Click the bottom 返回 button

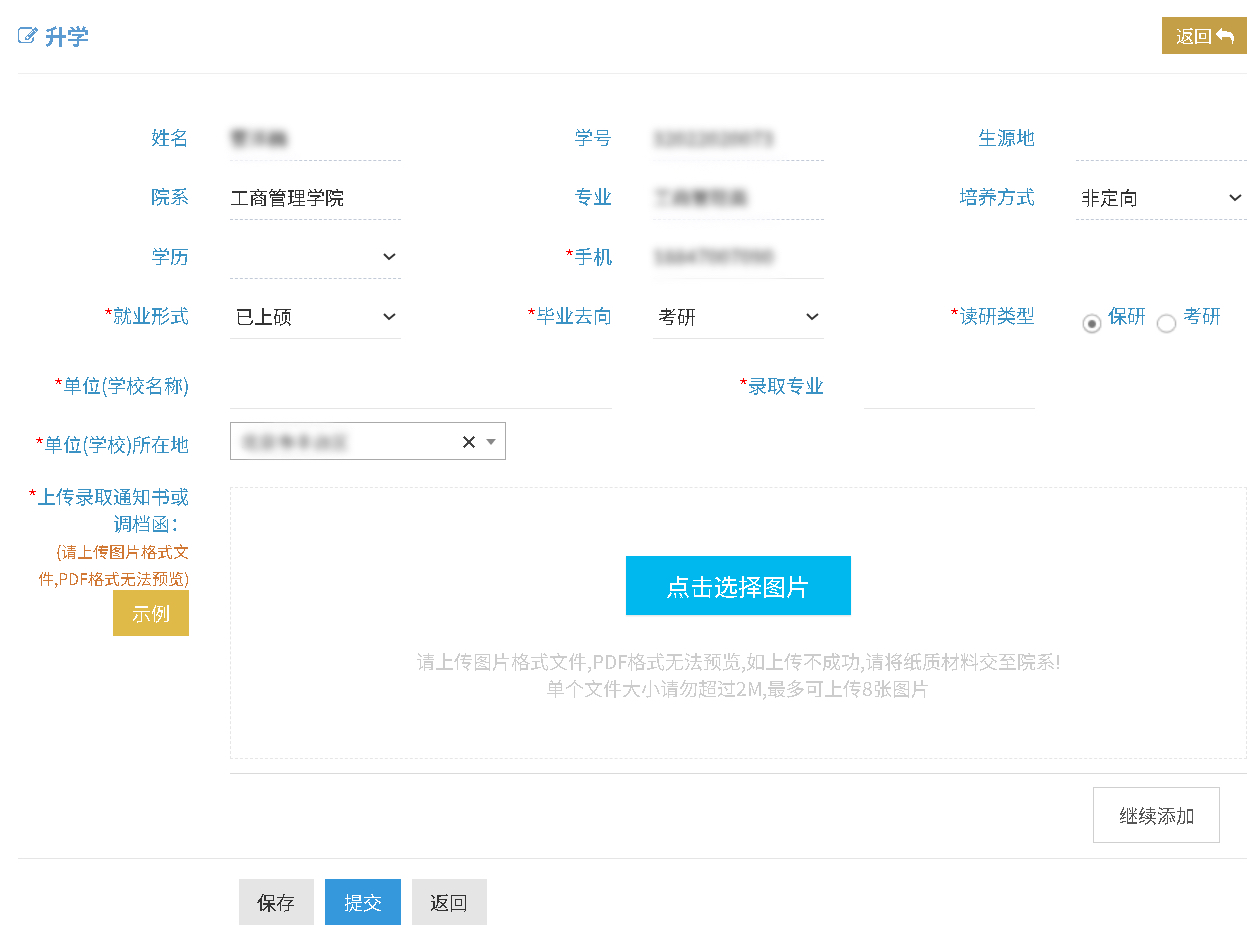coord(448,902)
